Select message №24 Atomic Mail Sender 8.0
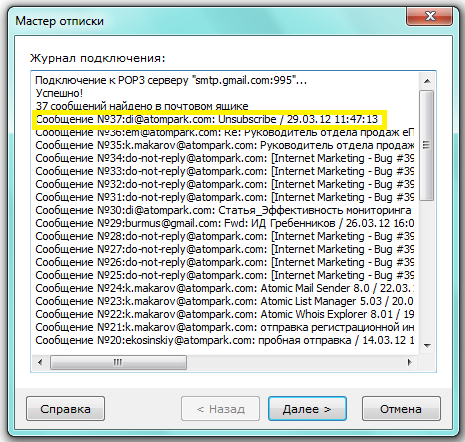This screenshot has height=442, width=465. (x=225, y=288)
